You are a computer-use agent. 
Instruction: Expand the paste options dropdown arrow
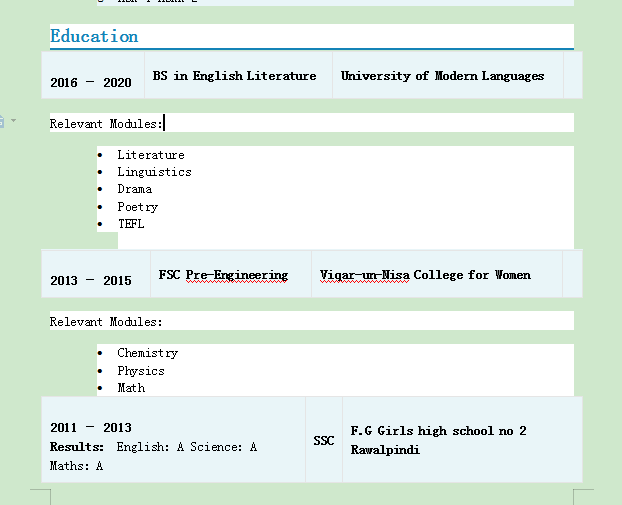(x=13, y=121)
